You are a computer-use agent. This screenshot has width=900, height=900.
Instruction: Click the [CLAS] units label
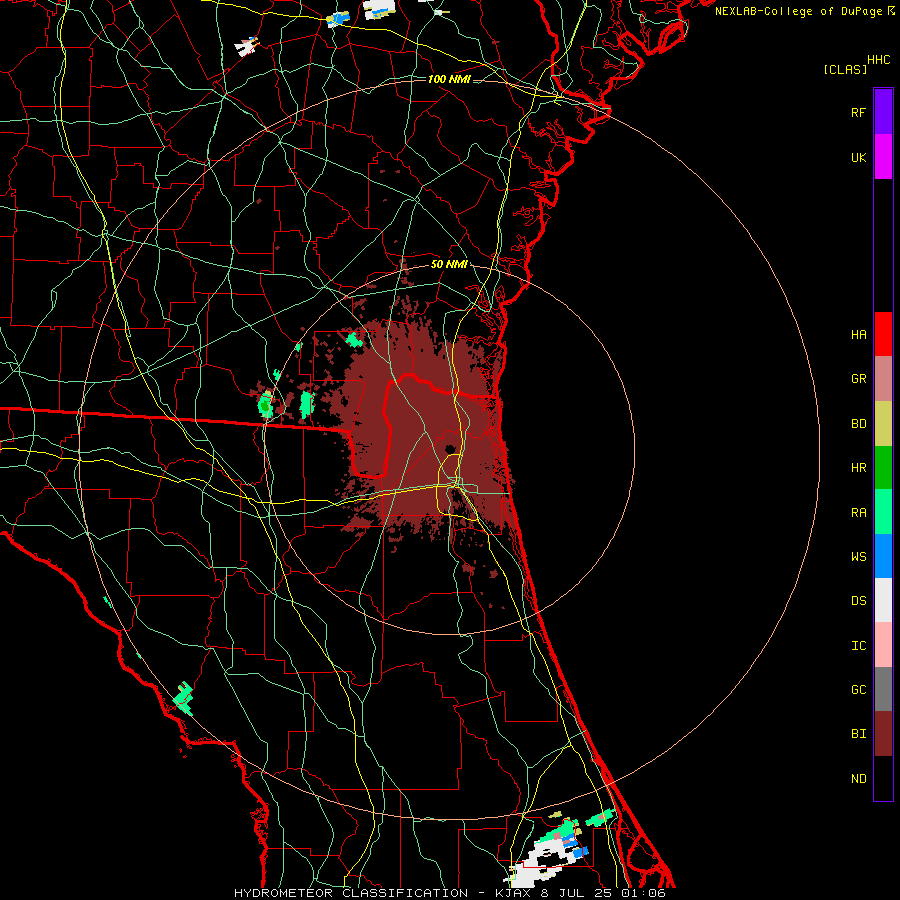pos(845,69)
